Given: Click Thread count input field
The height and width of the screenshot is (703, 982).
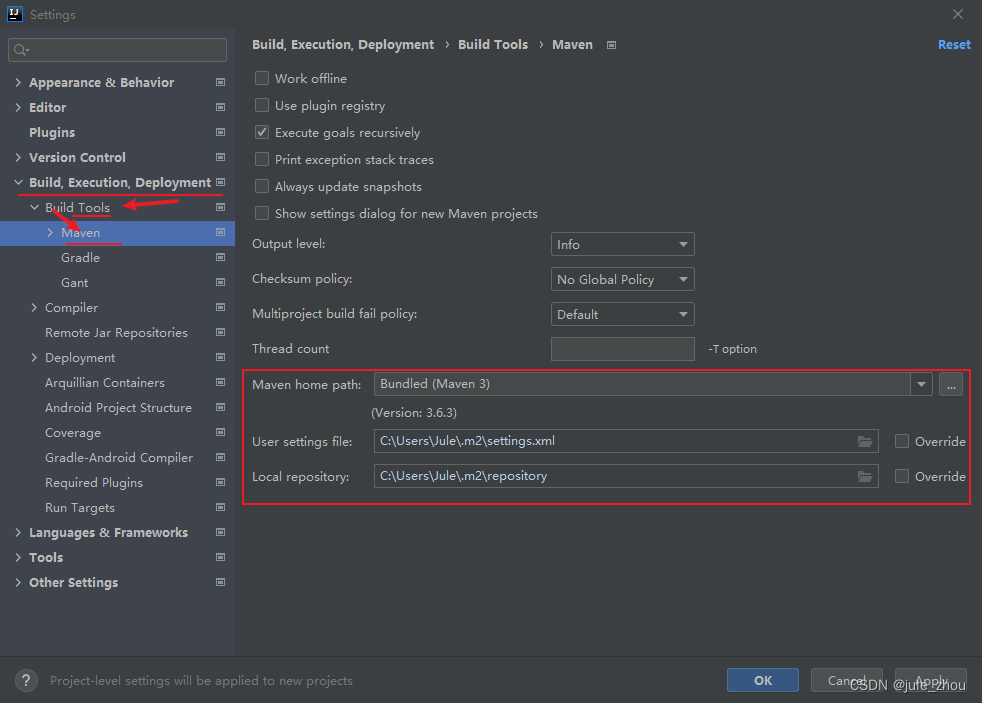Looking at the screenshot, I should tap(623, 349).
